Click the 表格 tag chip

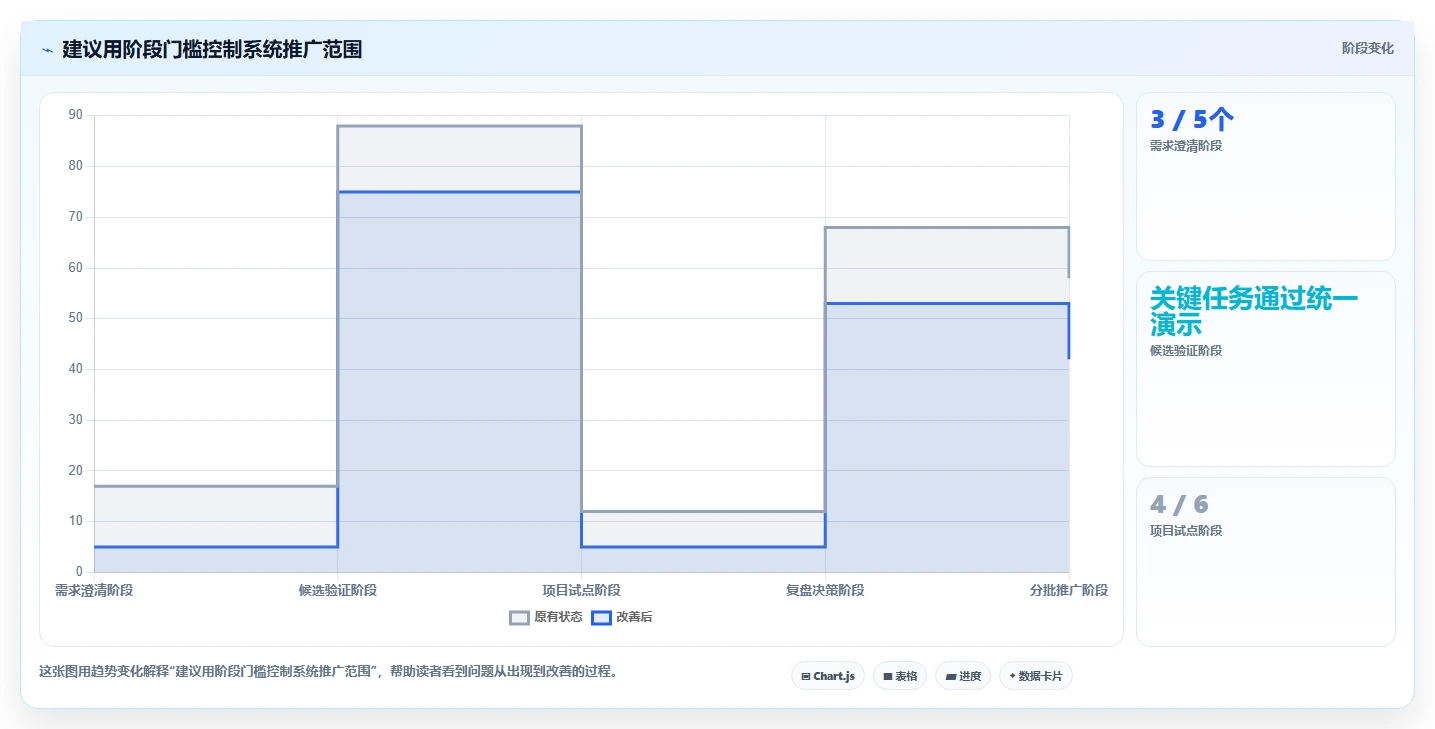pyautogui.click(x=900, y=676)
